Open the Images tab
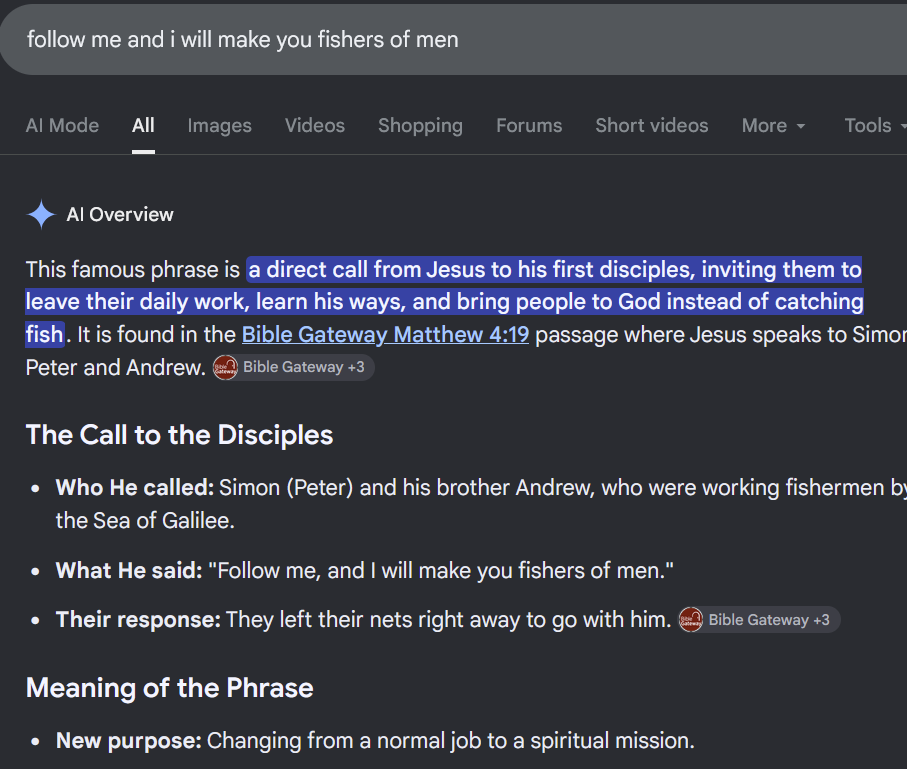 (219, 126)
